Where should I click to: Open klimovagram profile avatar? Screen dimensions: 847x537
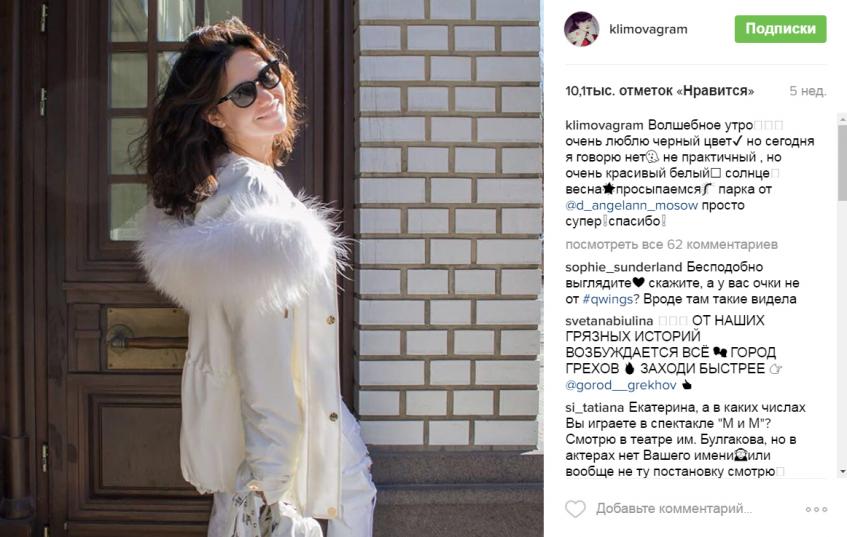coord(582,29)
